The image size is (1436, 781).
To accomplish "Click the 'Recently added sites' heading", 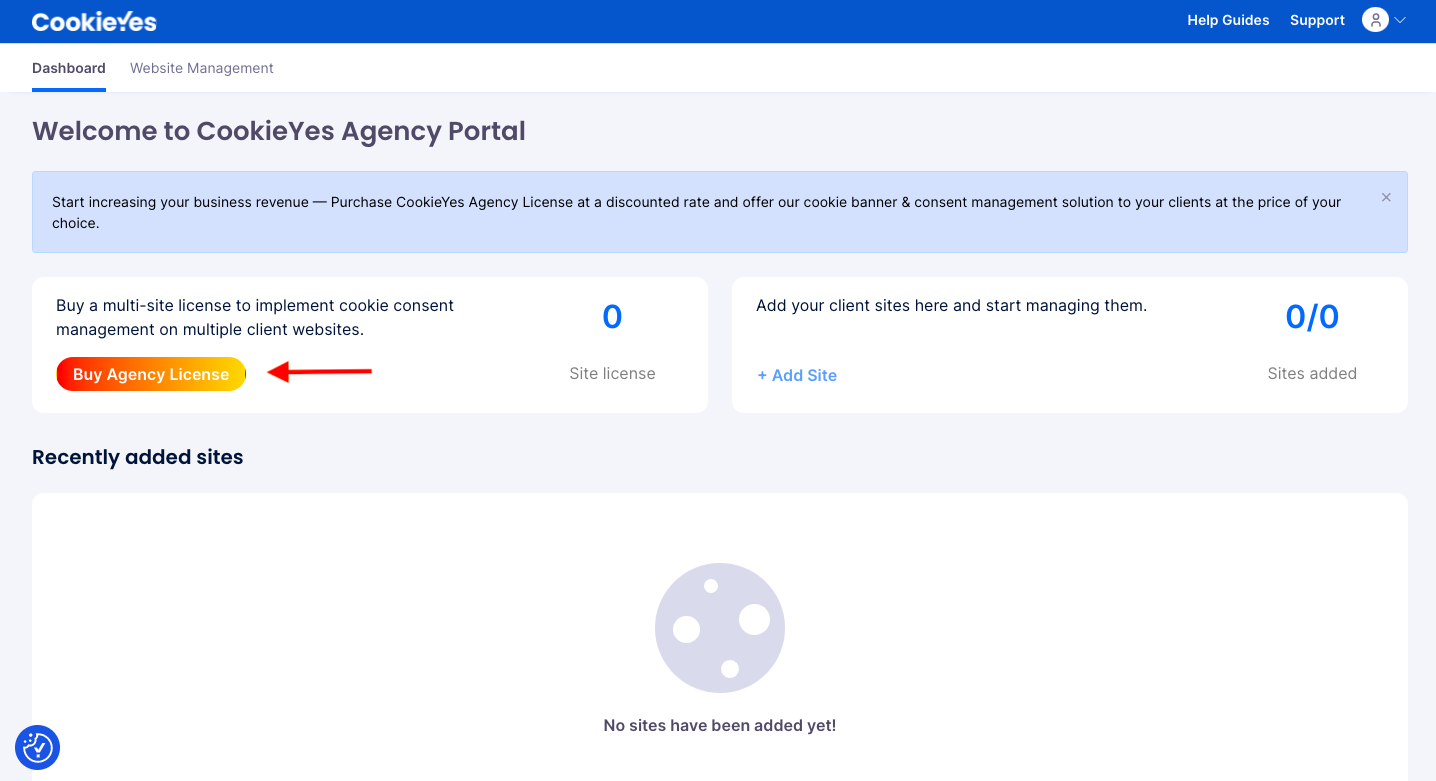I will click(x=138, y=457).
